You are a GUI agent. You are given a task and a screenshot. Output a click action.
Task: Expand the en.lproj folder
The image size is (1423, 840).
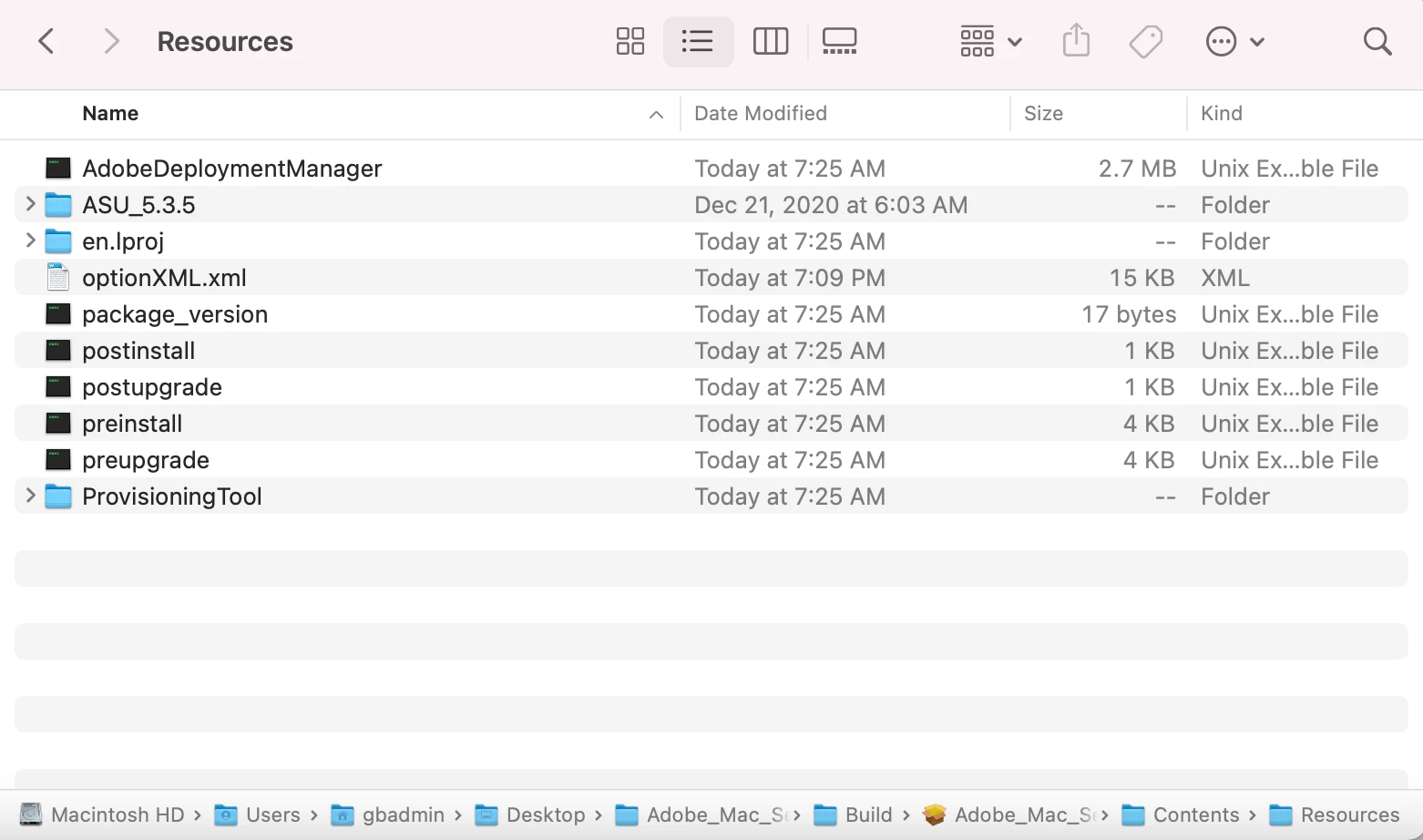30,241
